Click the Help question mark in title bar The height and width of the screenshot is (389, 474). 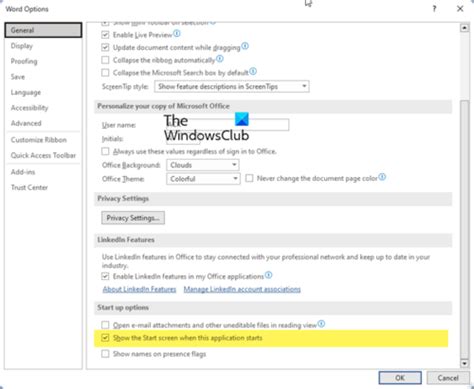point(434,9)
